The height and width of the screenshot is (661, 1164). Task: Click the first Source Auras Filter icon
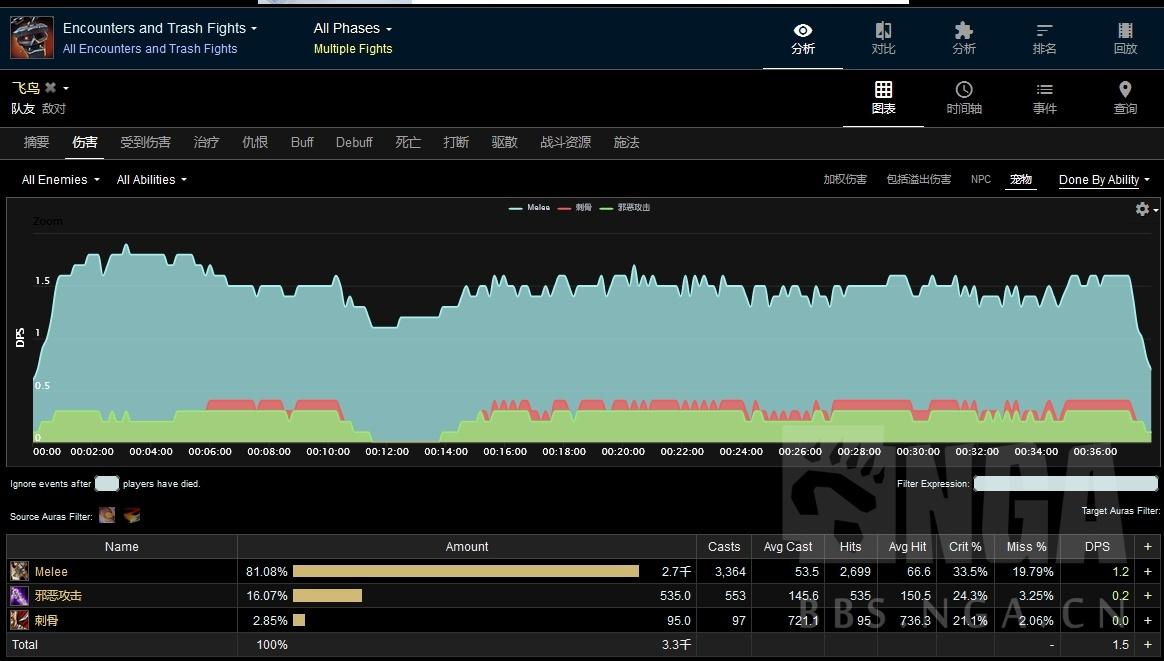[x=108, y=515]
